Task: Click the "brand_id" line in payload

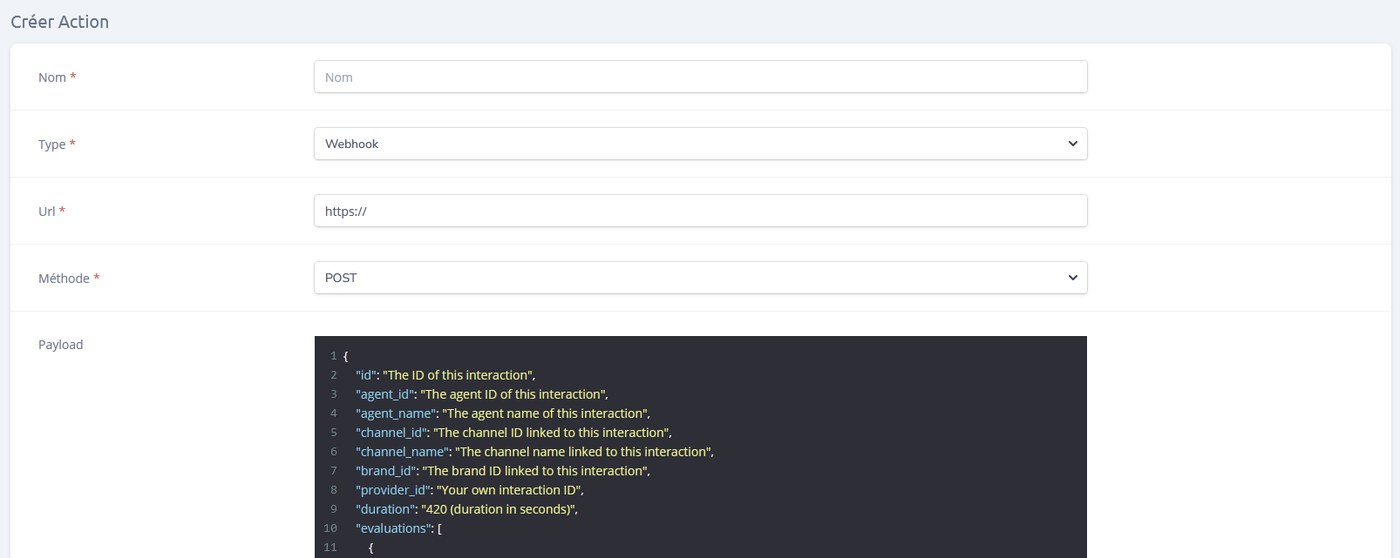Action: point(500,470)
